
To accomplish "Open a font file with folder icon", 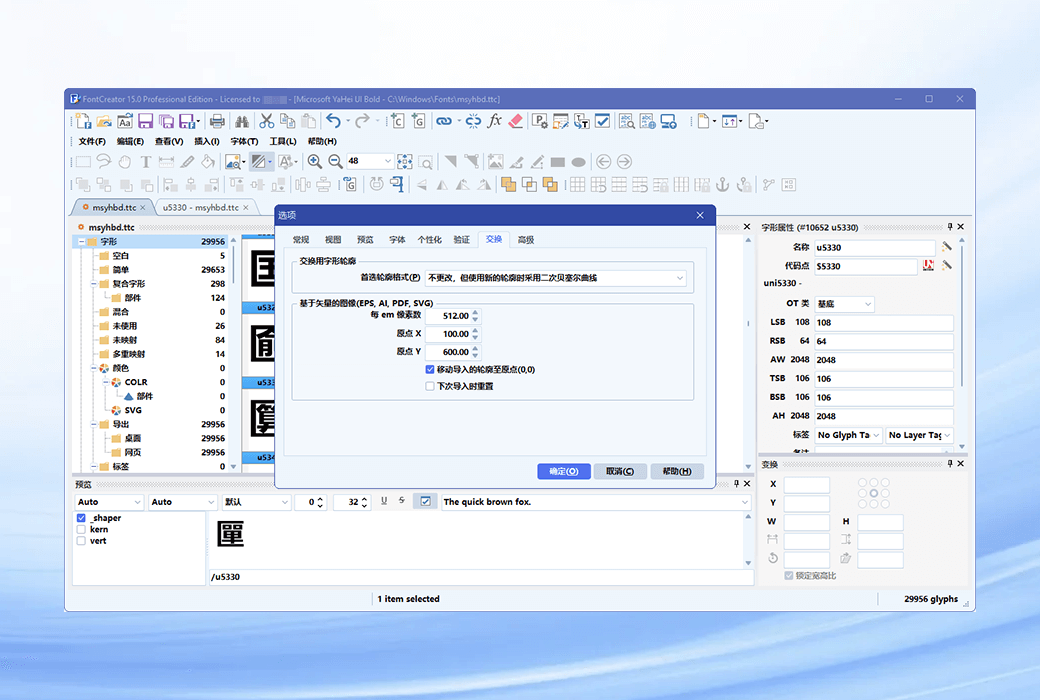I will 103,121.
